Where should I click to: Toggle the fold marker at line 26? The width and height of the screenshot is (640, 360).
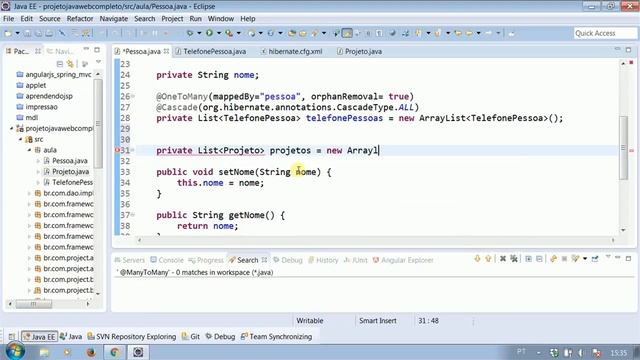click(133, 97)
